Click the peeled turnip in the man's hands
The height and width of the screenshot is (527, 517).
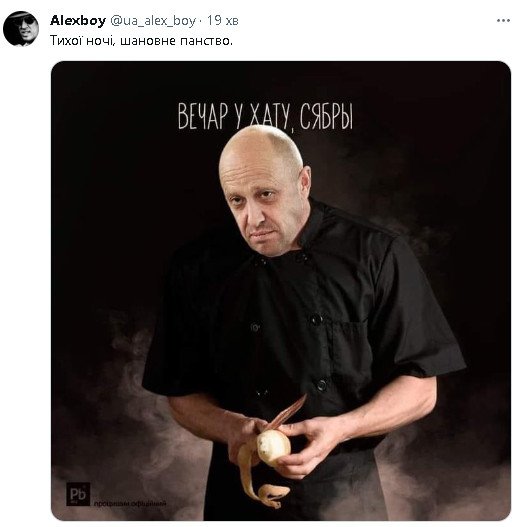point(273,446)
